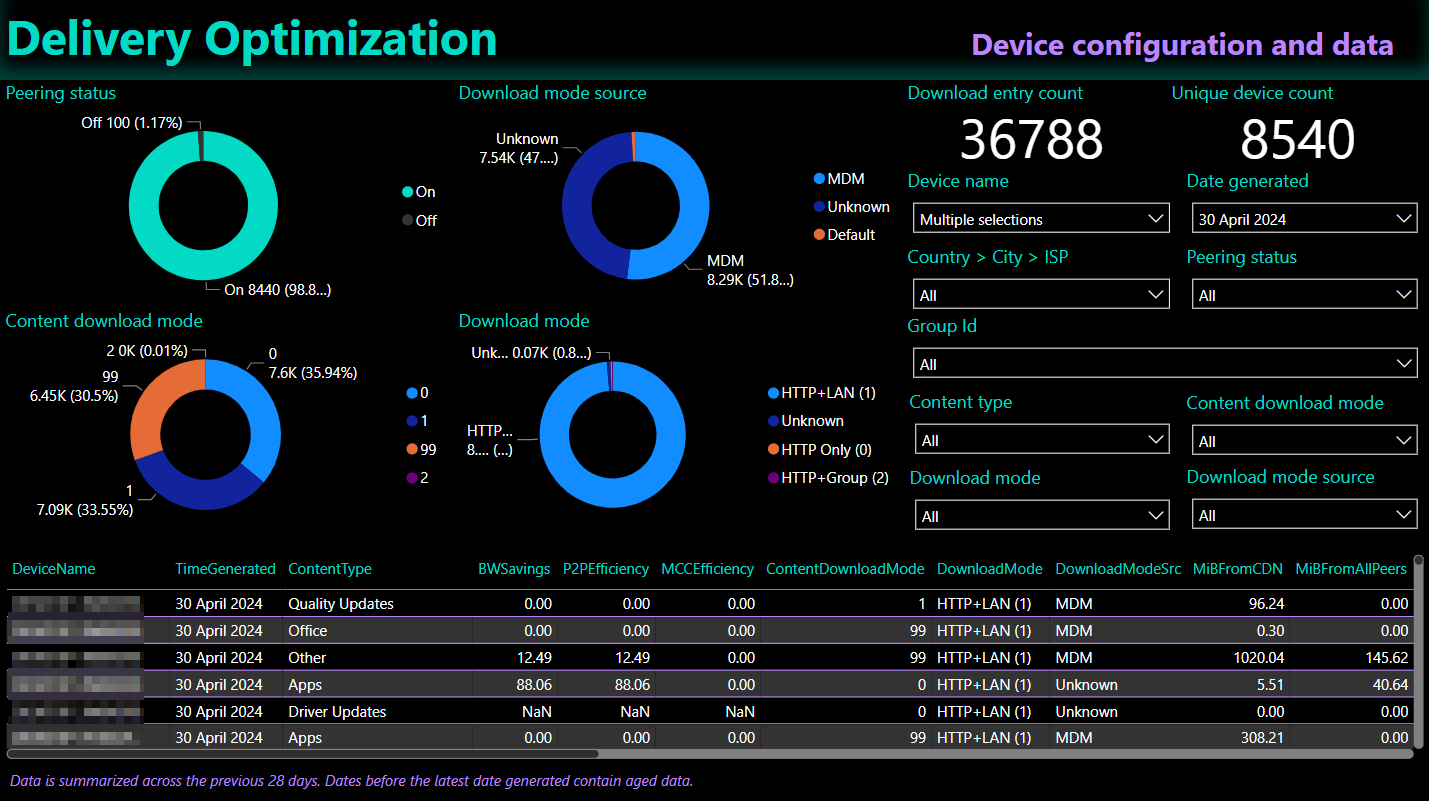Open the Content type filter dropdown
Screen dimensions: 1429x801
click(x=1040, y=440)
